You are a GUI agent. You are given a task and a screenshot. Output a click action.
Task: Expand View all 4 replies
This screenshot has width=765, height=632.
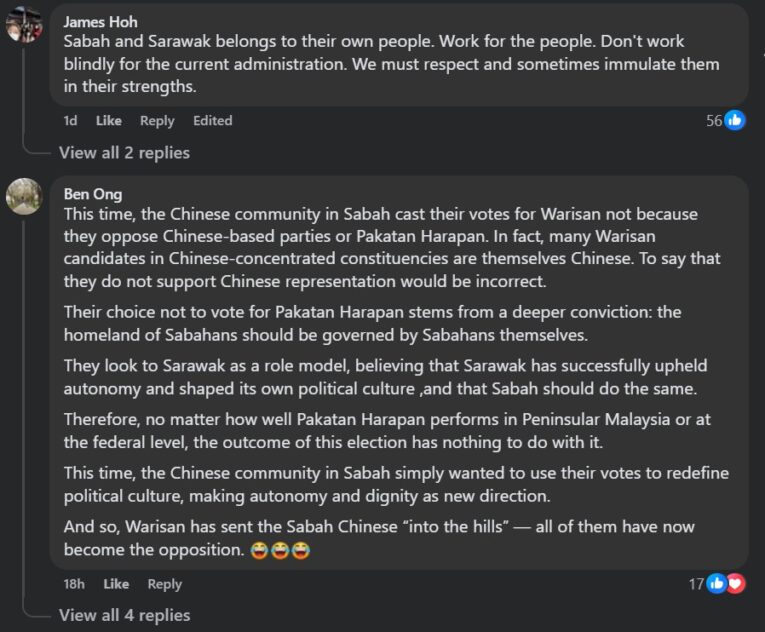click(x=124, y=615)
